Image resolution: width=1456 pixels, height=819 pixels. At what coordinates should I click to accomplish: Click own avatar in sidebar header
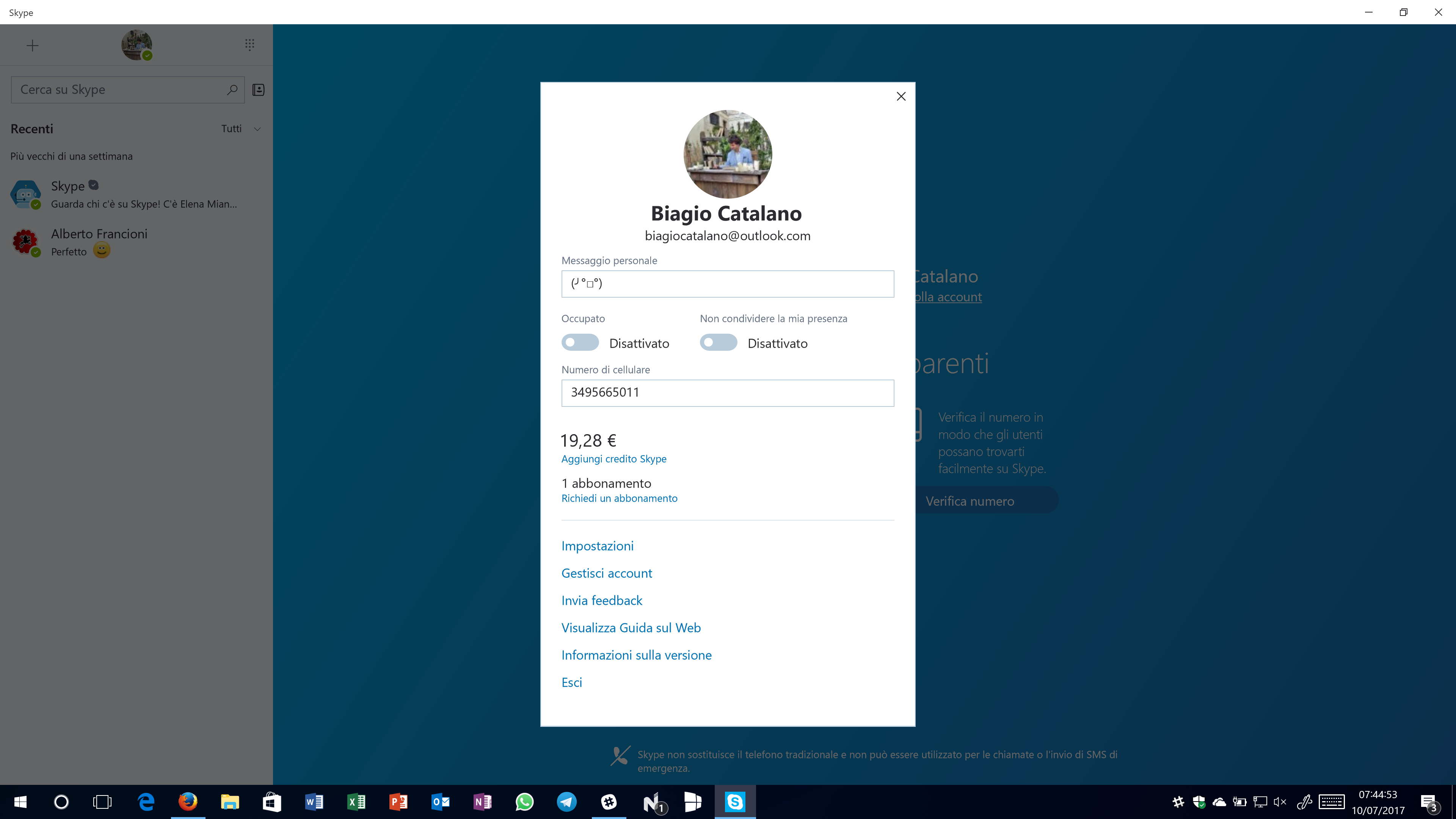pos(137,45)
